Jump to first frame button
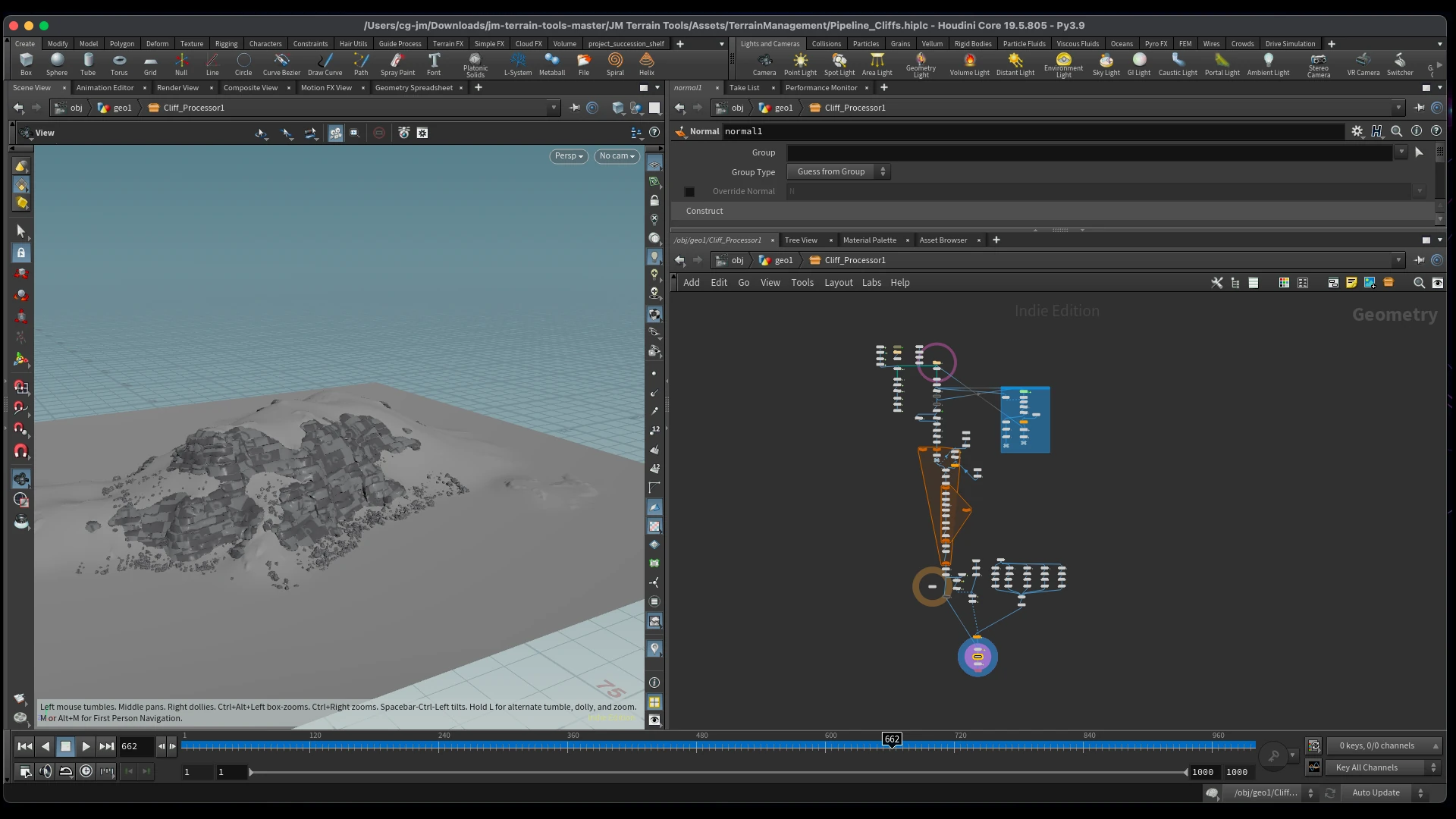1456x819 pixels. tap(25, 747)
